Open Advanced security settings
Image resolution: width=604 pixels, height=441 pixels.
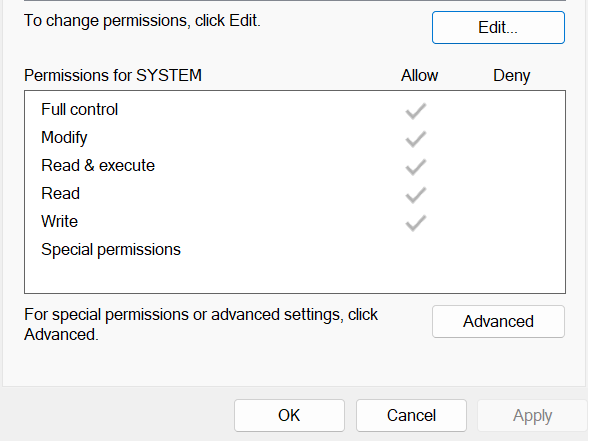pyautogui.click(x=498, y=322)
